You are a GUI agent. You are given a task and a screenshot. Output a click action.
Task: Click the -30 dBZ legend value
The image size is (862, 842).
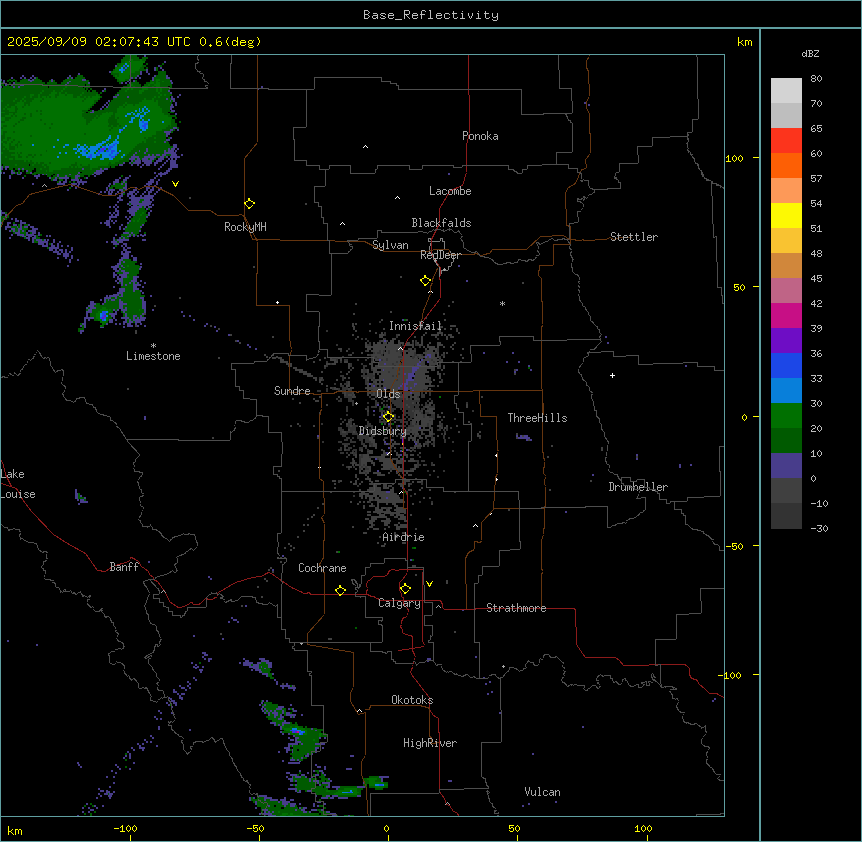(x=819, y=528)
